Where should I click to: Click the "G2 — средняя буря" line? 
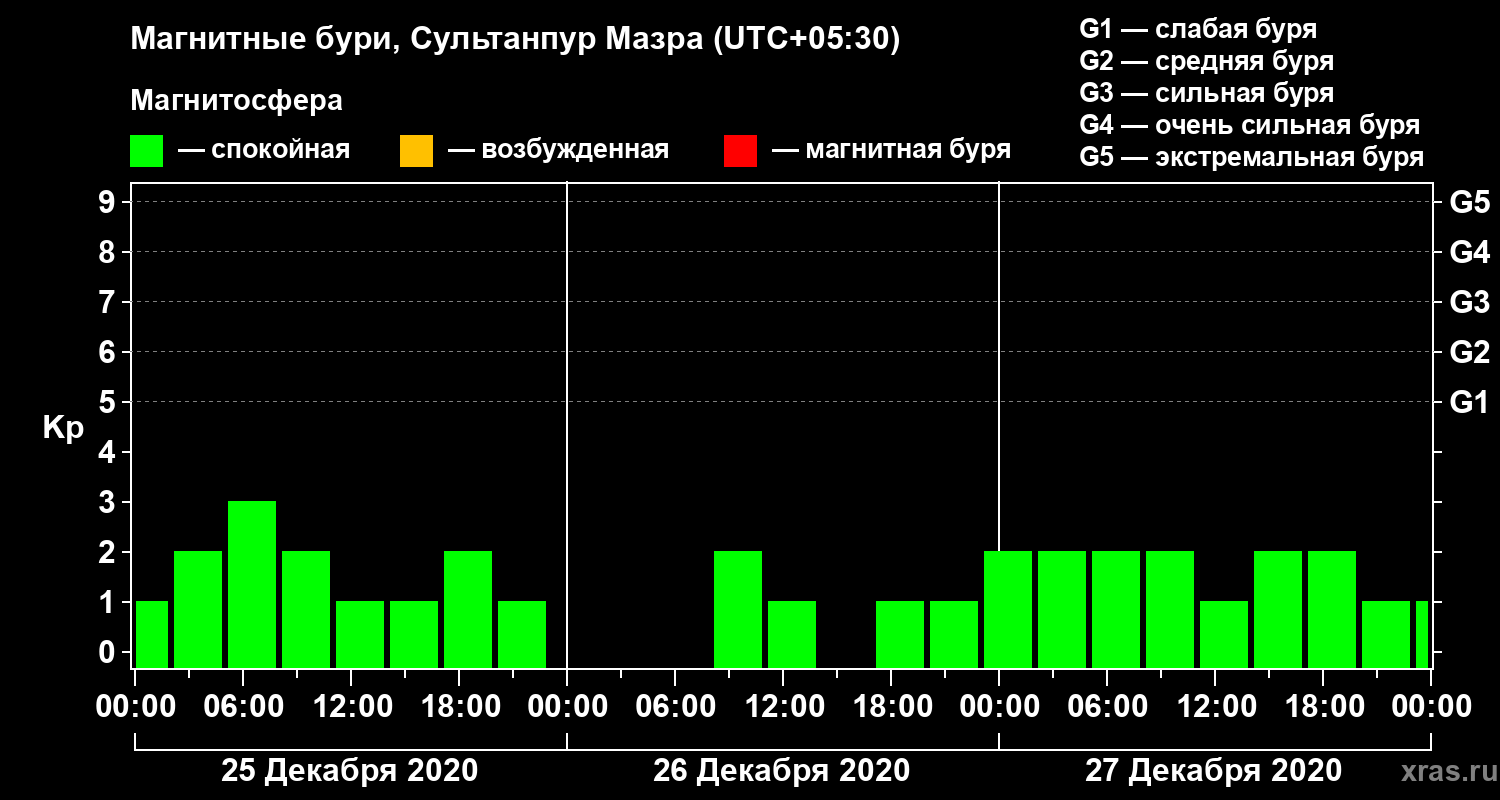tap(1206, 61)
